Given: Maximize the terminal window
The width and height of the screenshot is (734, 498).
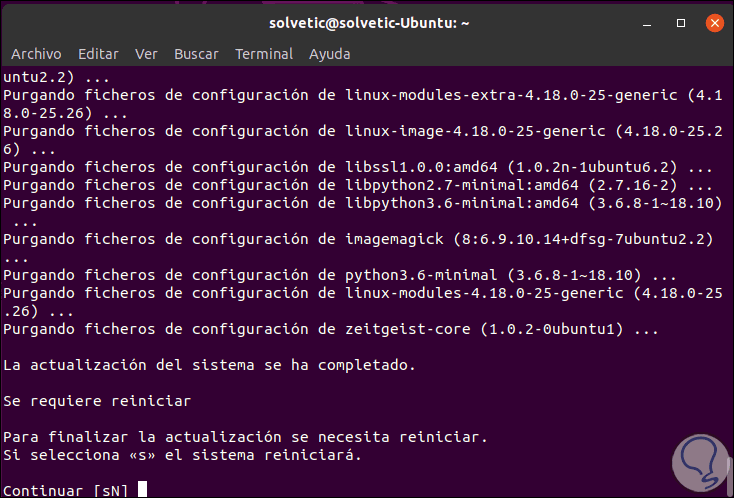Looking at the screenshot, I should [682, 21].
